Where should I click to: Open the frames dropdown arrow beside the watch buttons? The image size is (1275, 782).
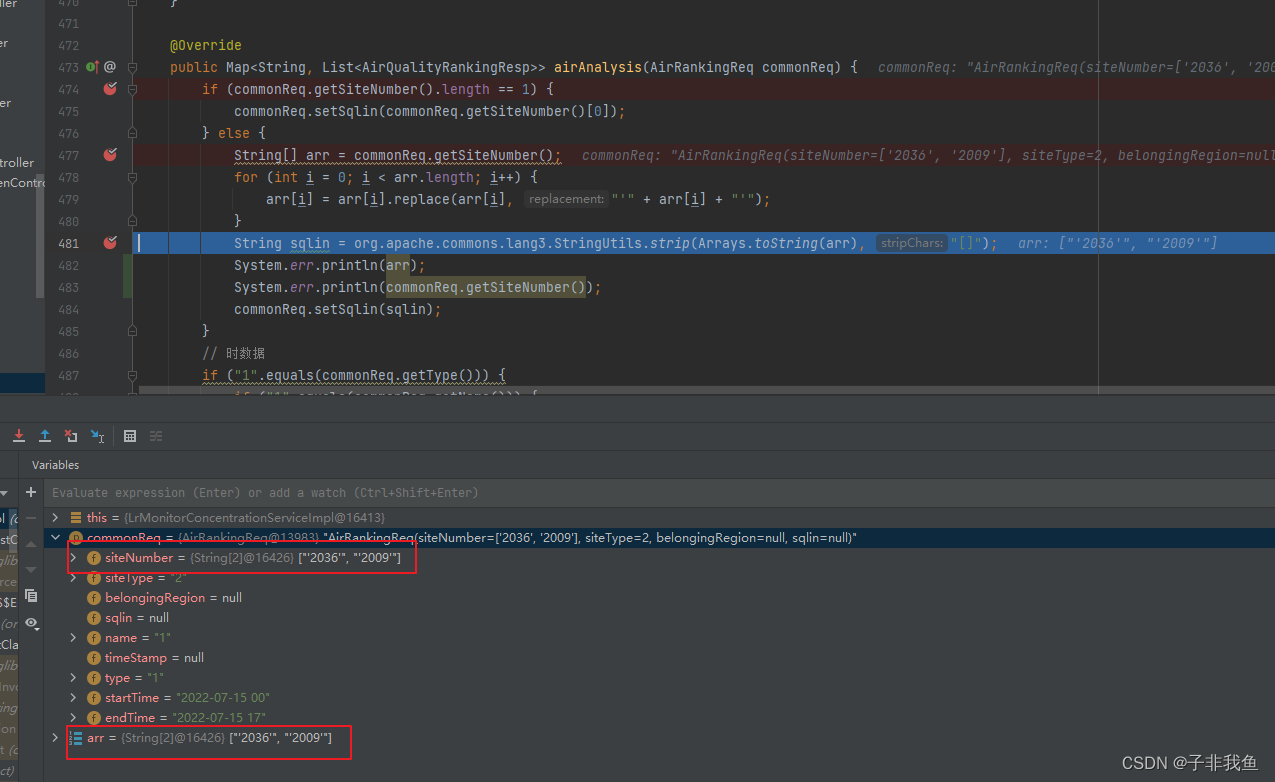click(x=4, y=493)
